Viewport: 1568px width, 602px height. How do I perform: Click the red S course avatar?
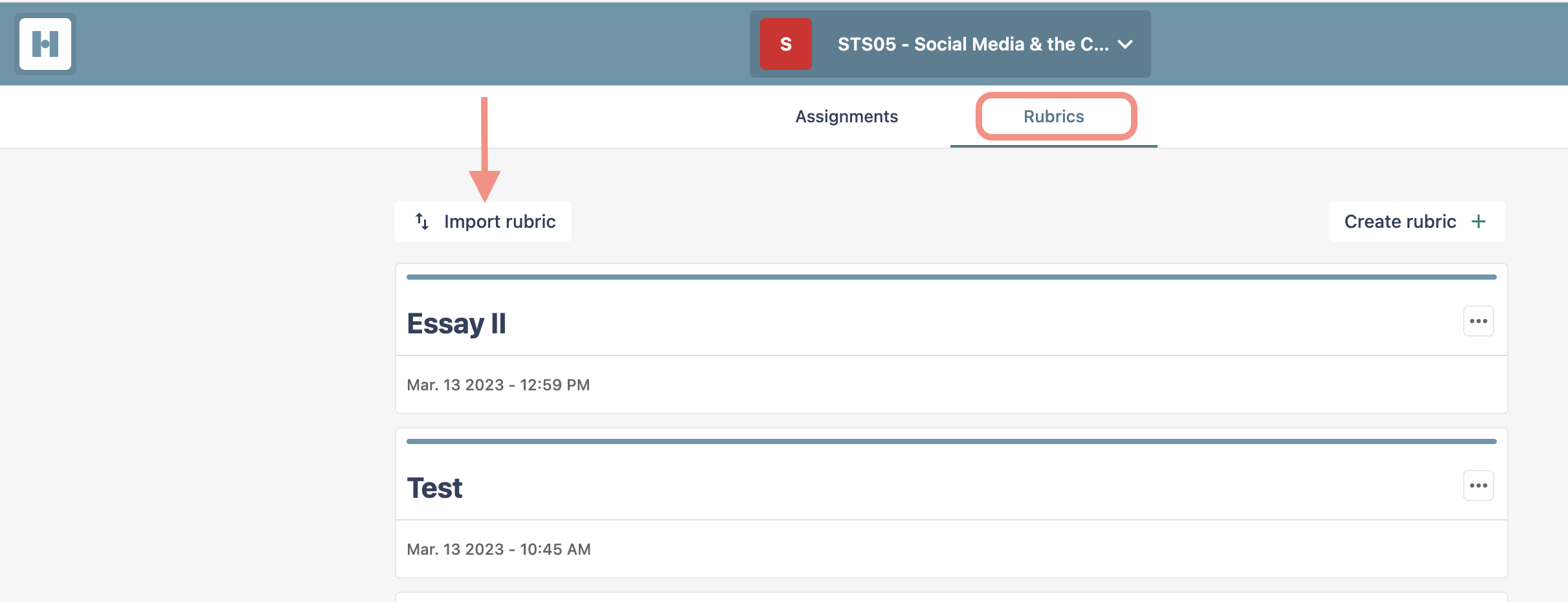[x=785, y=44]
